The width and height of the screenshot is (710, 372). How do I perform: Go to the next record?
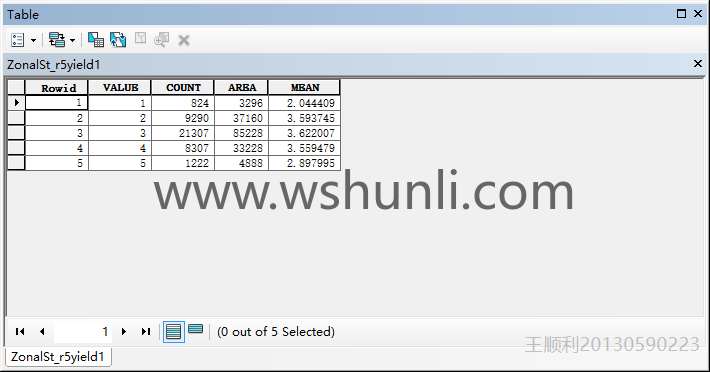(124, 332)
